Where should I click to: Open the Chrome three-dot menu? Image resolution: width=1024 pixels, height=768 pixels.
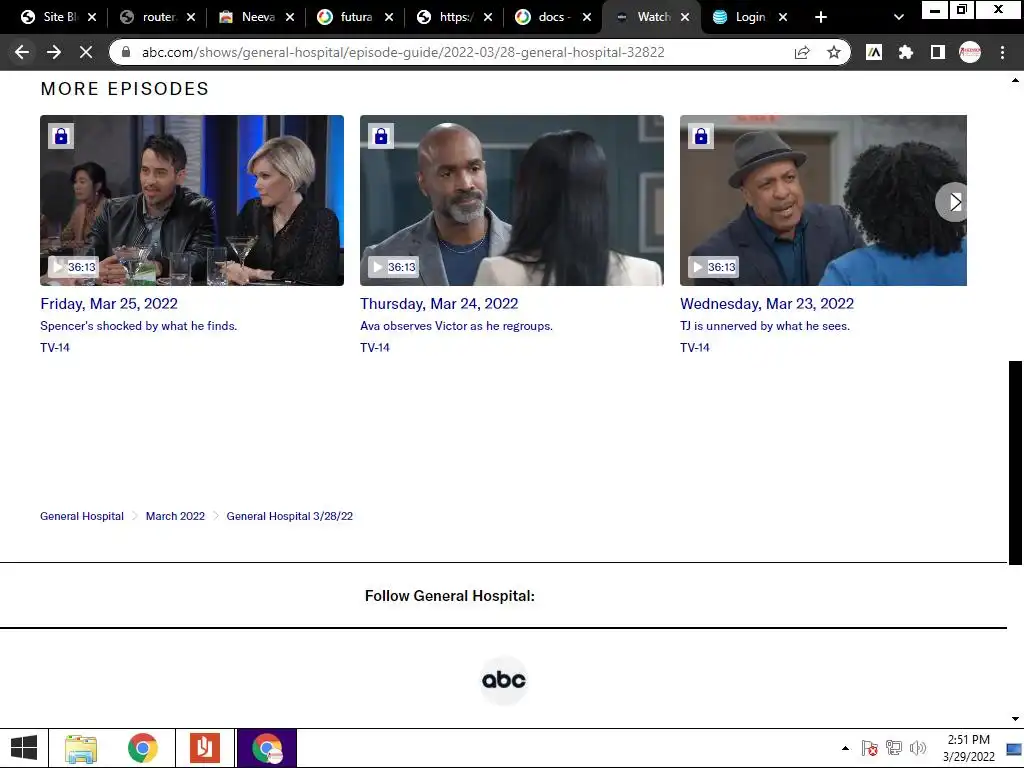click(1002, 52)
